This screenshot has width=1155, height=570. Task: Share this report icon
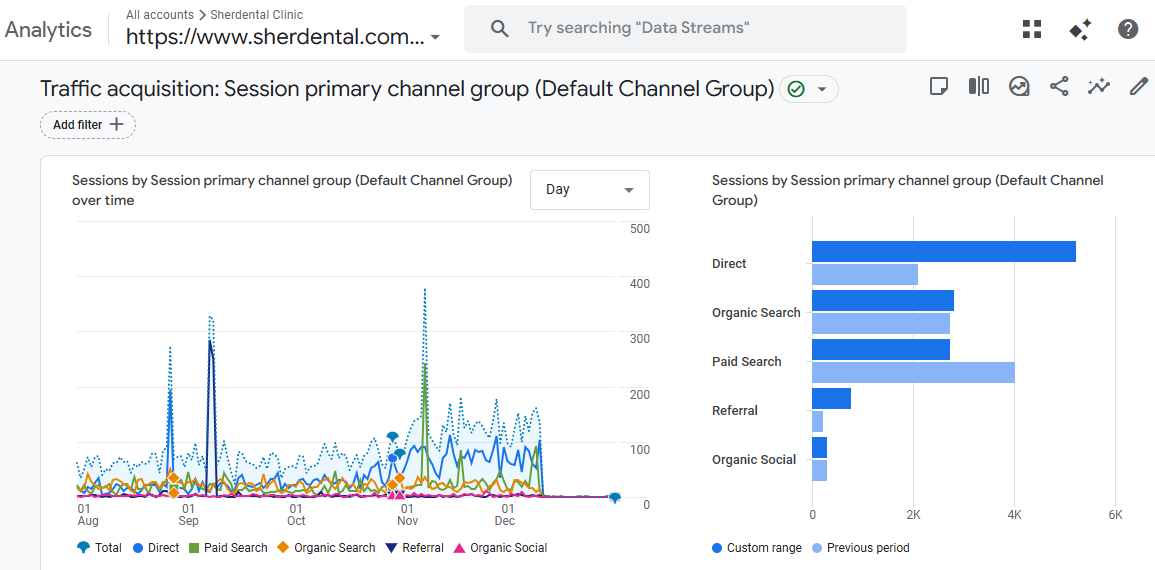(x=1059, y=86)
